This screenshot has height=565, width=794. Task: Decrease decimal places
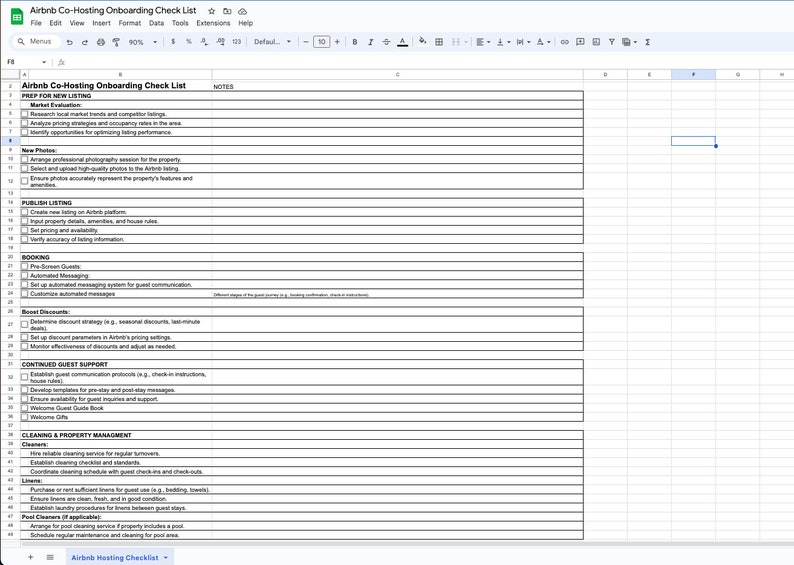(204, 42)
